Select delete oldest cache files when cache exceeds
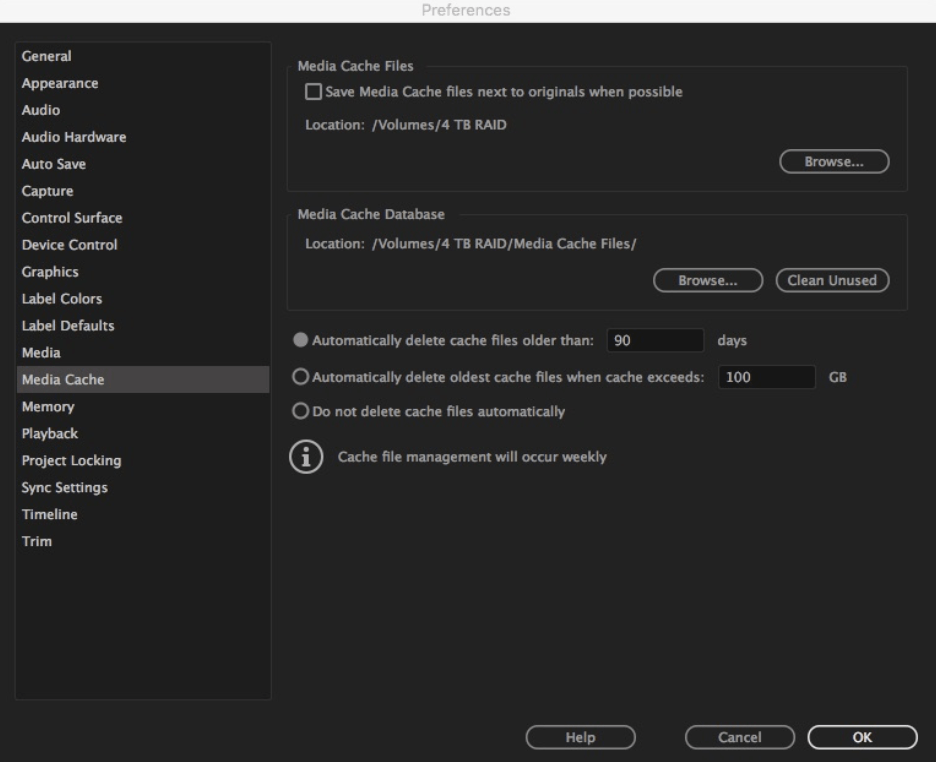Viewport: 936px width, 762px height. (300, 378)
